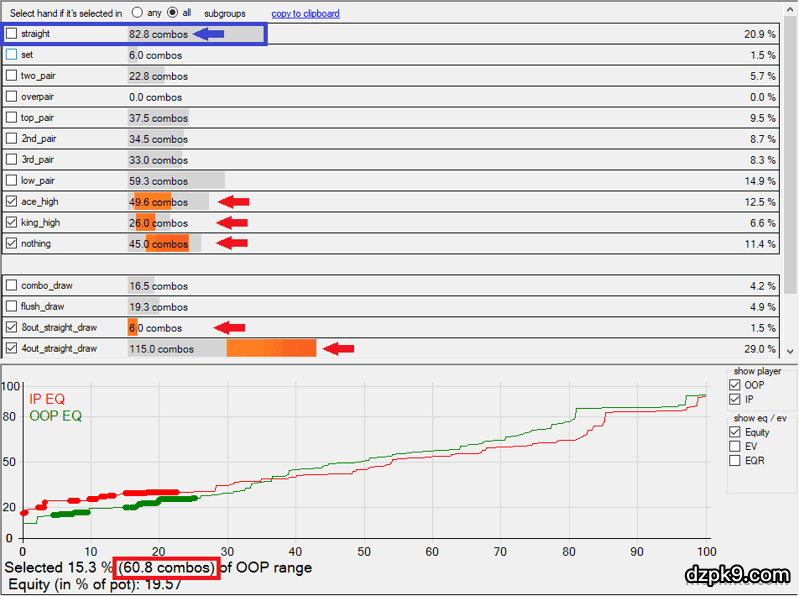Check the top_pair checkbox
The height and width of the screenshot is (596, 799).
12,118
